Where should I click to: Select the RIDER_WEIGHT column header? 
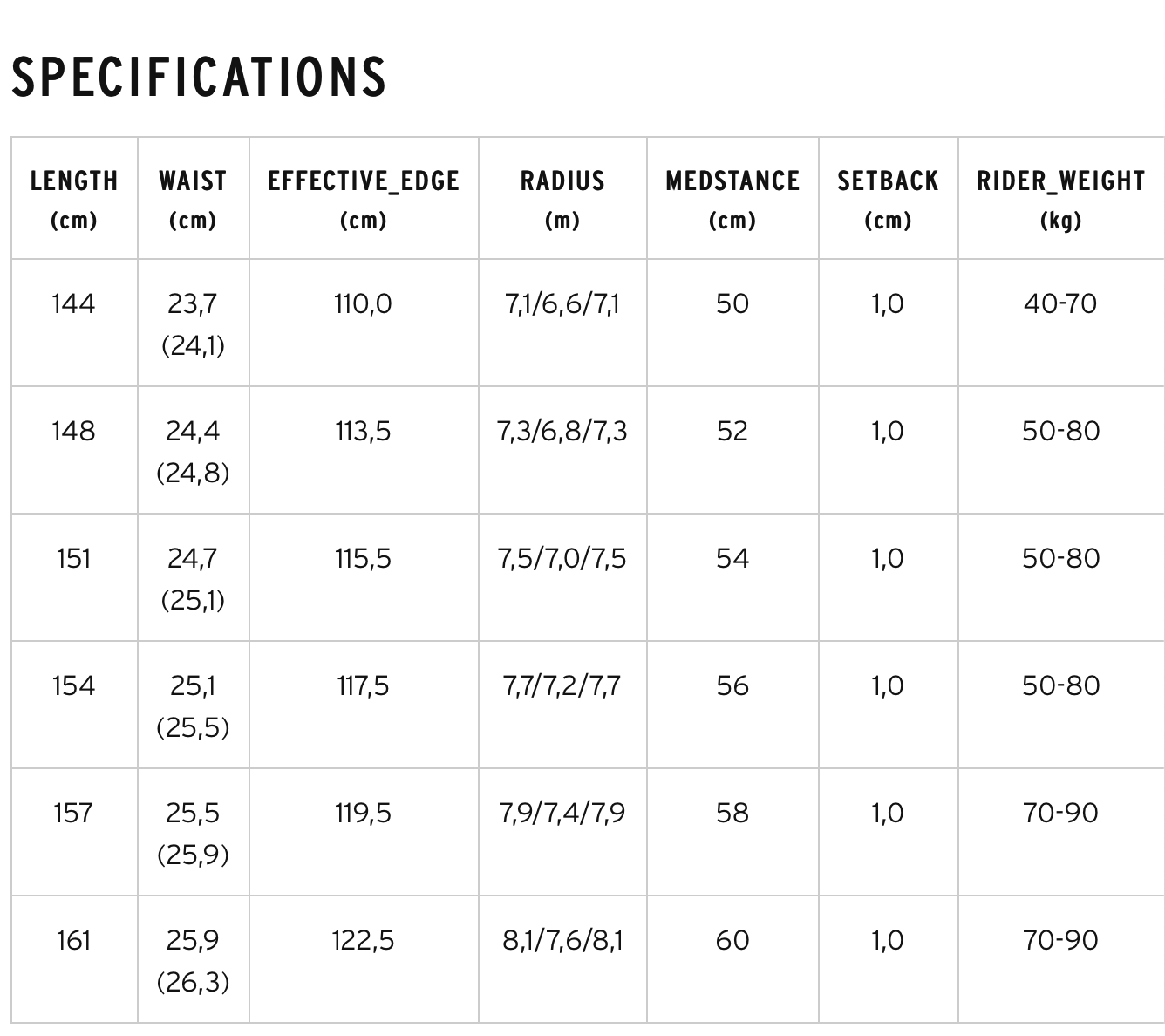pyautogui.click(x=1061, y=198)
